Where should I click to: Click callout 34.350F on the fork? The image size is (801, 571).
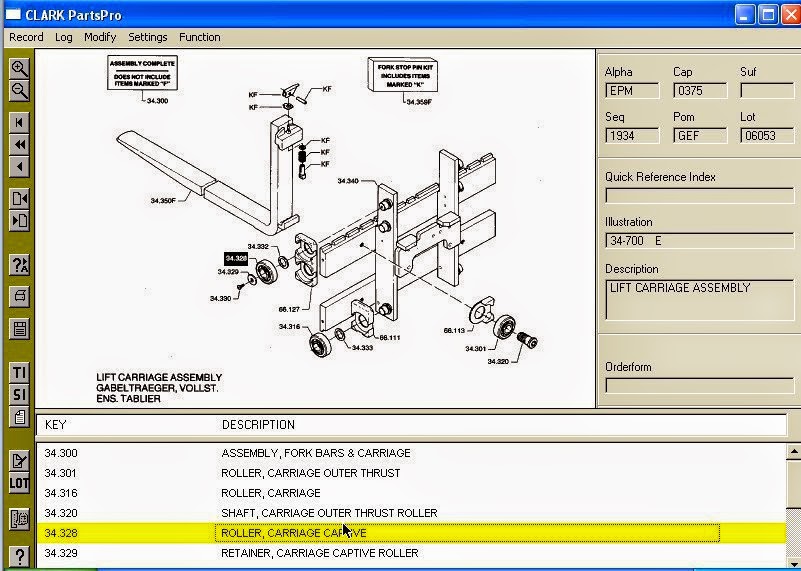point(163,201)
